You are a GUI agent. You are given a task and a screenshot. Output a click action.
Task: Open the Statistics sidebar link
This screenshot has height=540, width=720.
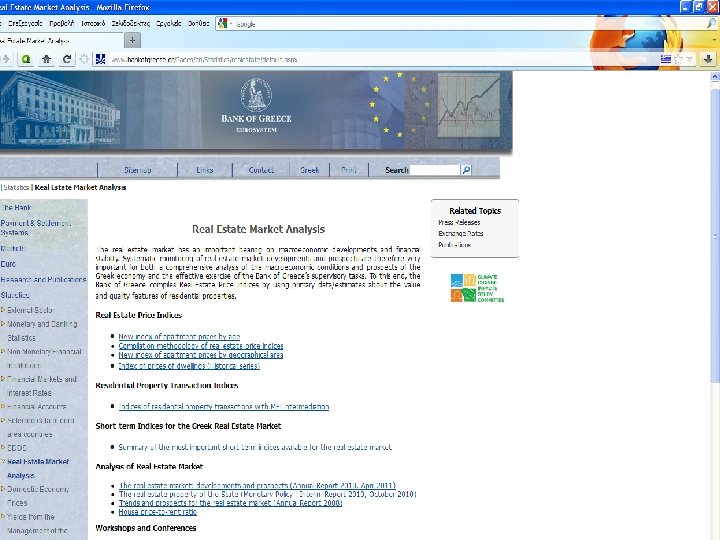pyautogui.click(x=15, y=295)
